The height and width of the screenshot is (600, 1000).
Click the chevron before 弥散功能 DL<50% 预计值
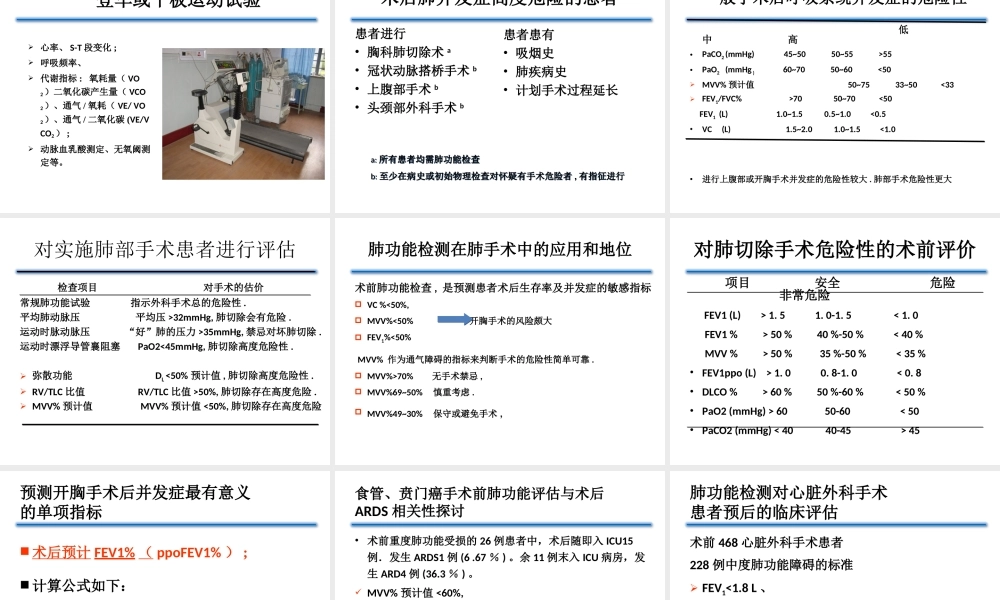22,376
